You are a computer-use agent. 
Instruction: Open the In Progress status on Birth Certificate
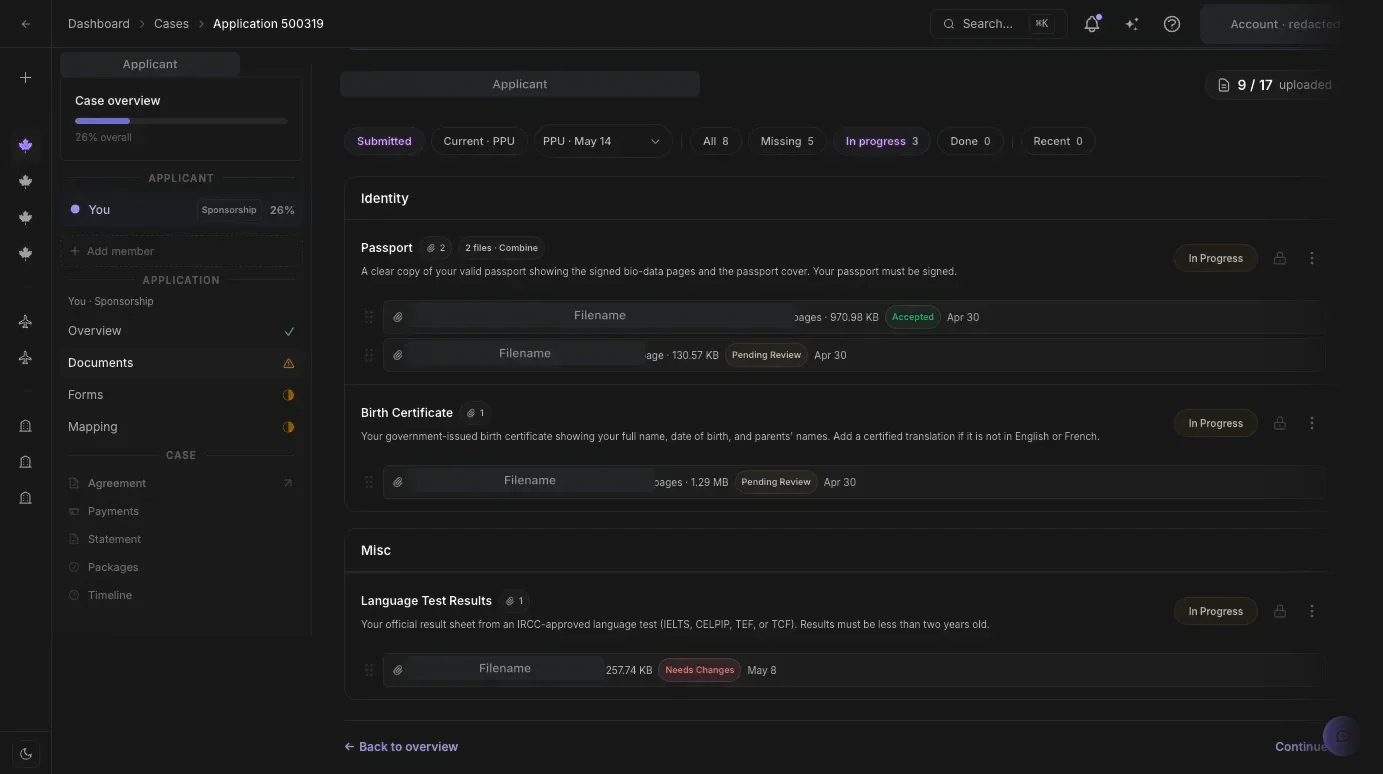1215,423
